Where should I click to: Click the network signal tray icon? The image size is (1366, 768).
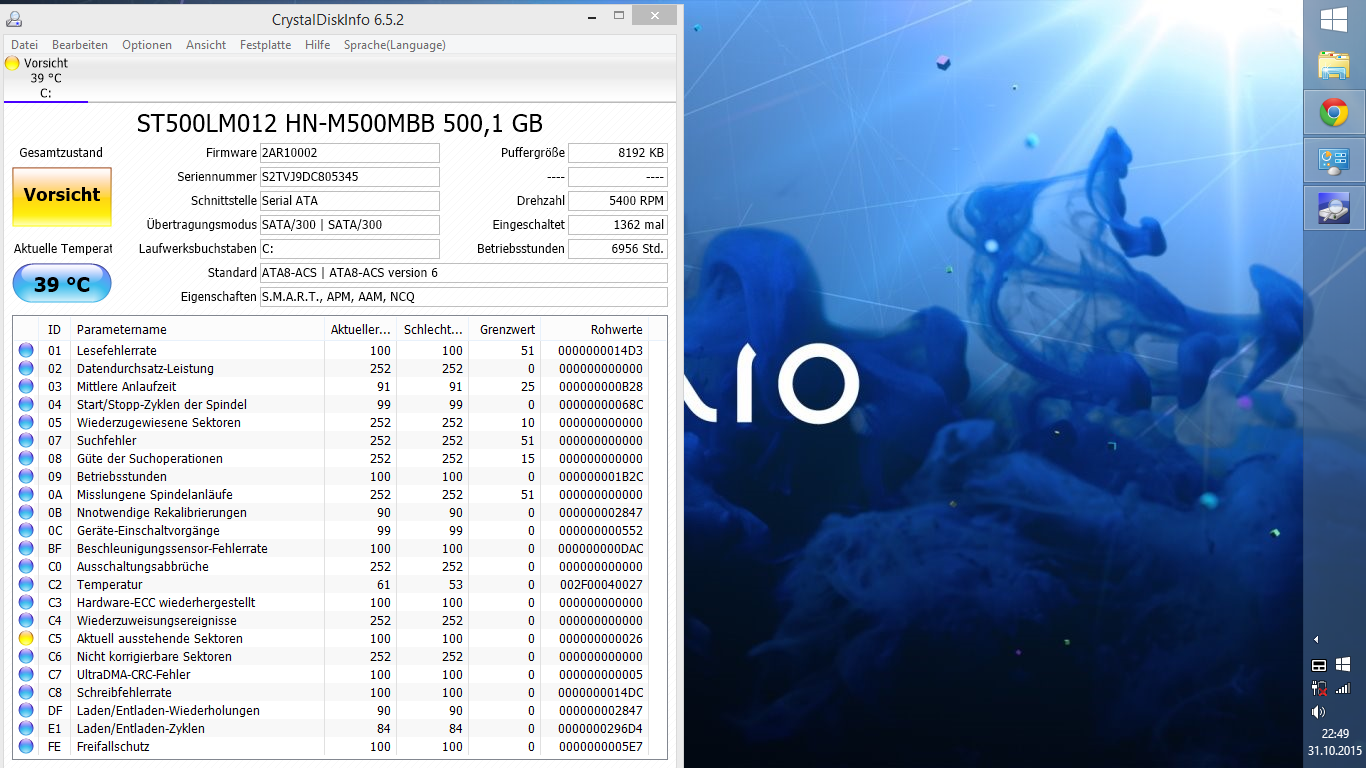coord(1343,688)
